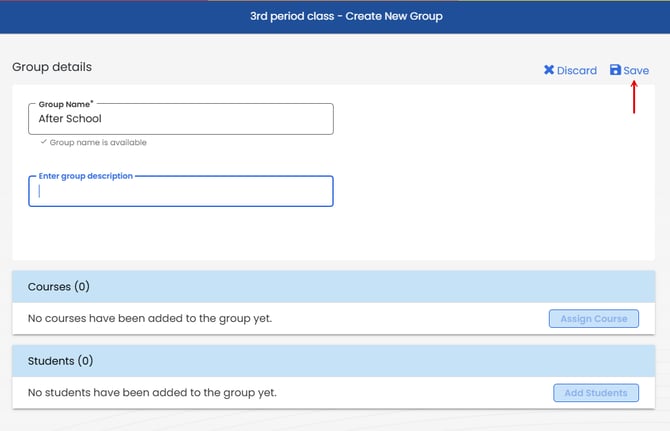The height and width of the screenshot is (431, 670).
Task: Click the "Group name is available" message
Action: 98,143
